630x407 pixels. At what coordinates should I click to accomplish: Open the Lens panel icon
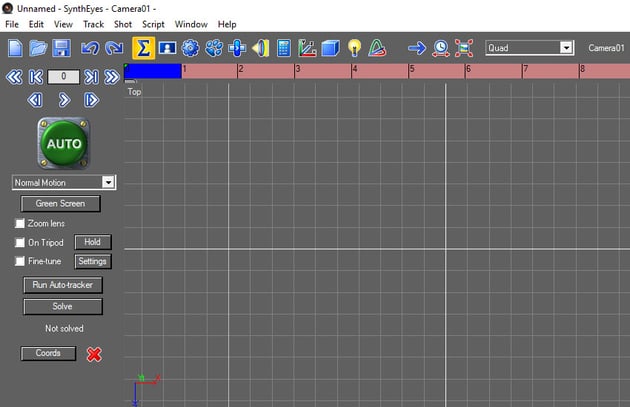[x=260, y=48]
